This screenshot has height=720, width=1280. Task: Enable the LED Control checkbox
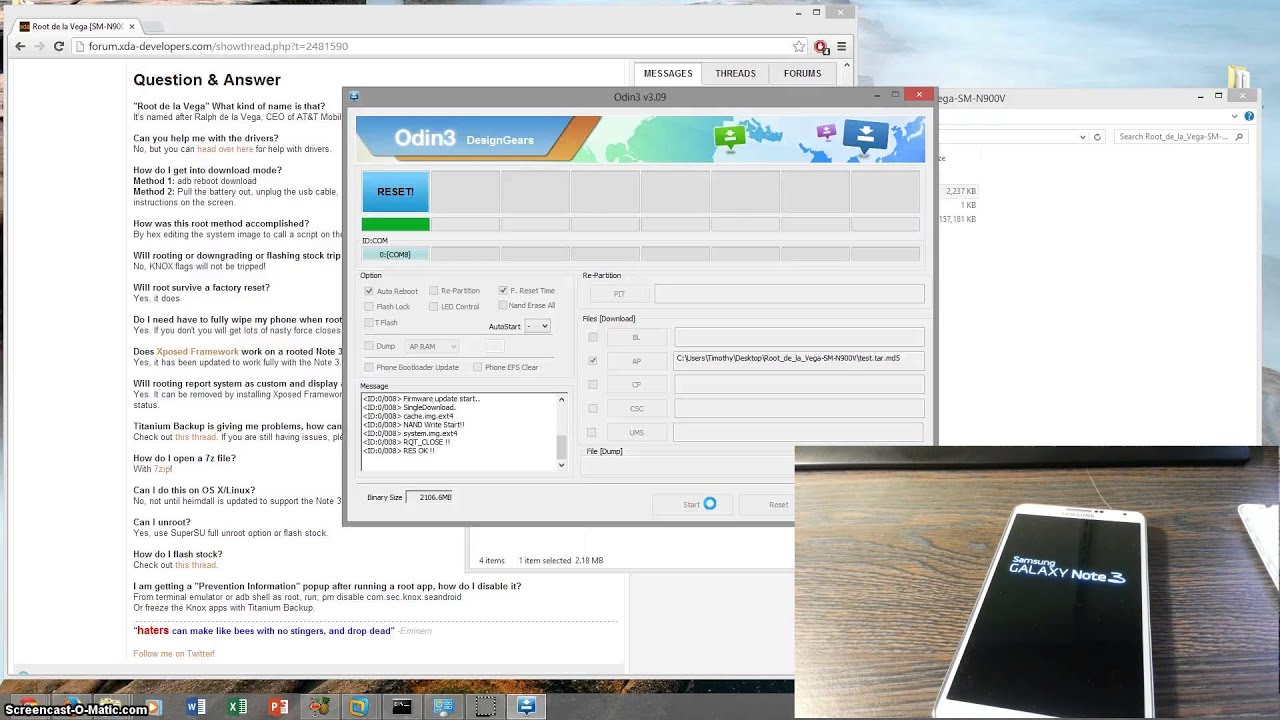pos(433,307)
